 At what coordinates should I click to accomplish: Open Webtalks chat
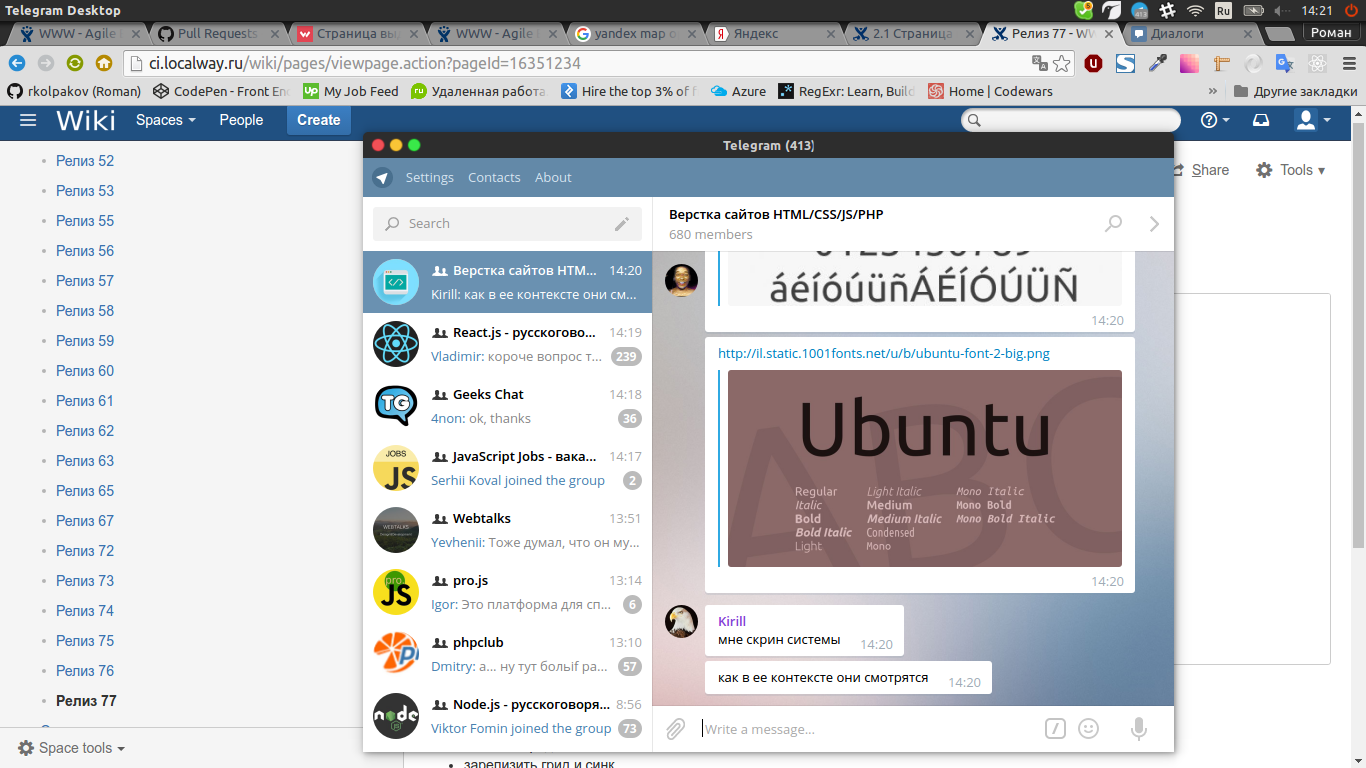click(x=507, y=530)
